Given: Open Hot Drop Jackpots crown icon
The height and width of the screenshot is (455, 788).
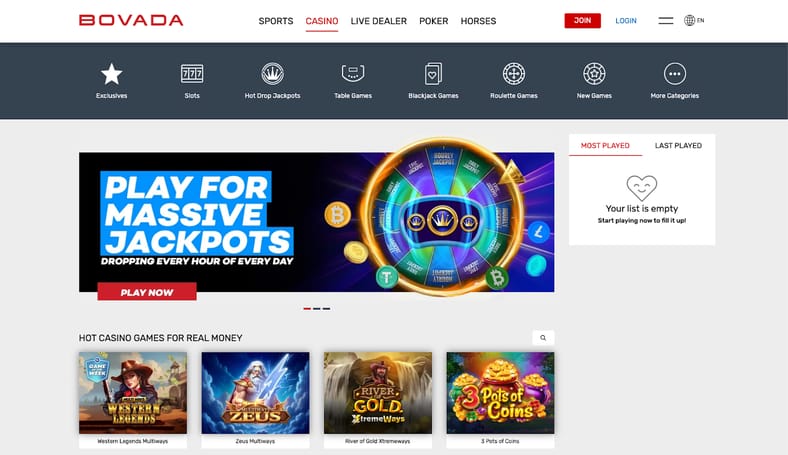Looking at the screenshot, I should pos(272,74).
